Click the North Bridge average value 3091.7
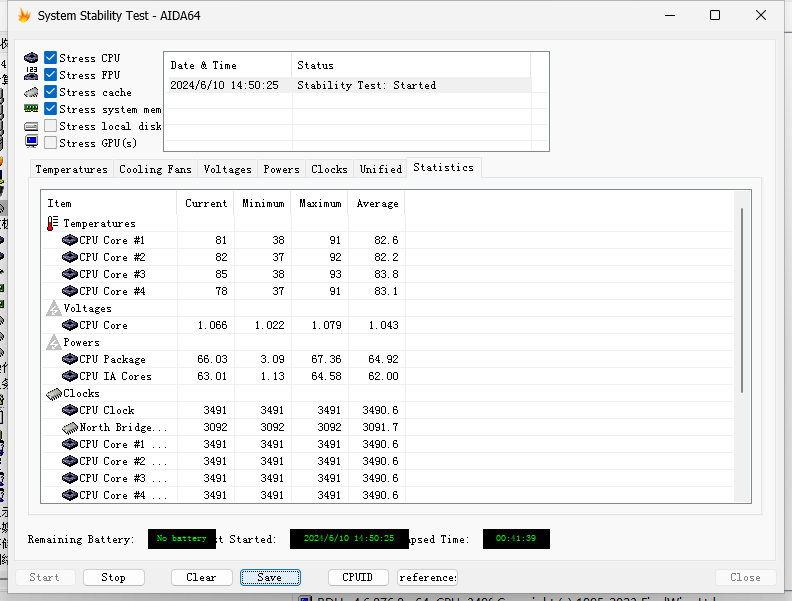Image resolution: width=792 pixels, height=601 pixels. [x=380, y=427]
